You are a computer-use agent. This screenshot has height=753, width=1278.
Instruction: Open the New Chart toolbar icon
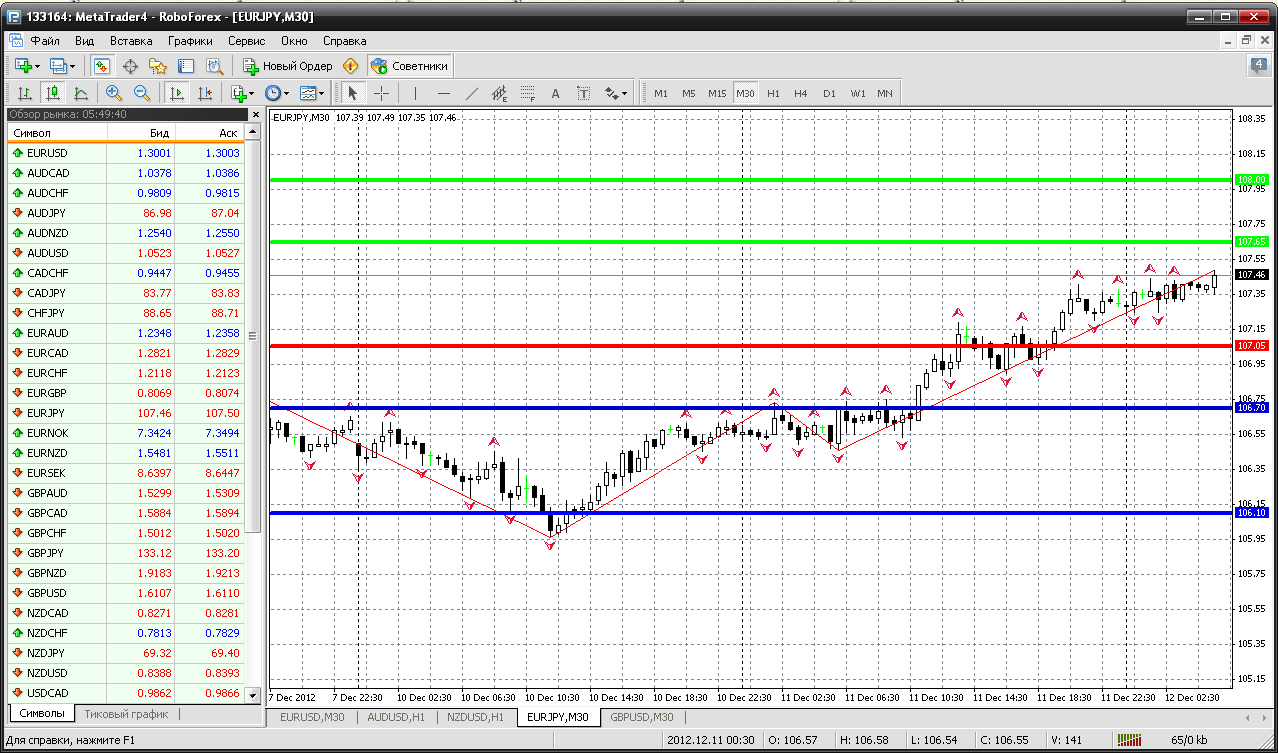[22, 66]
